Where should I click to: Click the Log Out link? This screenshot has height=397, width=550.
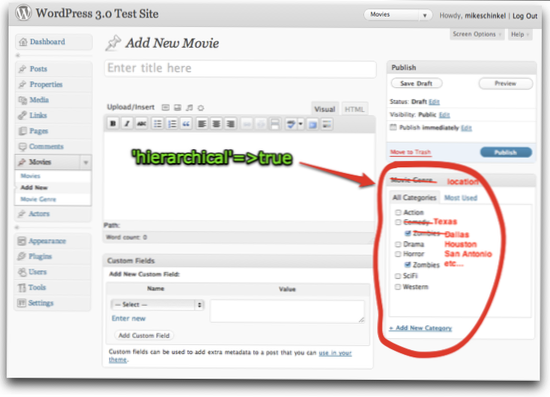(525, 16)
